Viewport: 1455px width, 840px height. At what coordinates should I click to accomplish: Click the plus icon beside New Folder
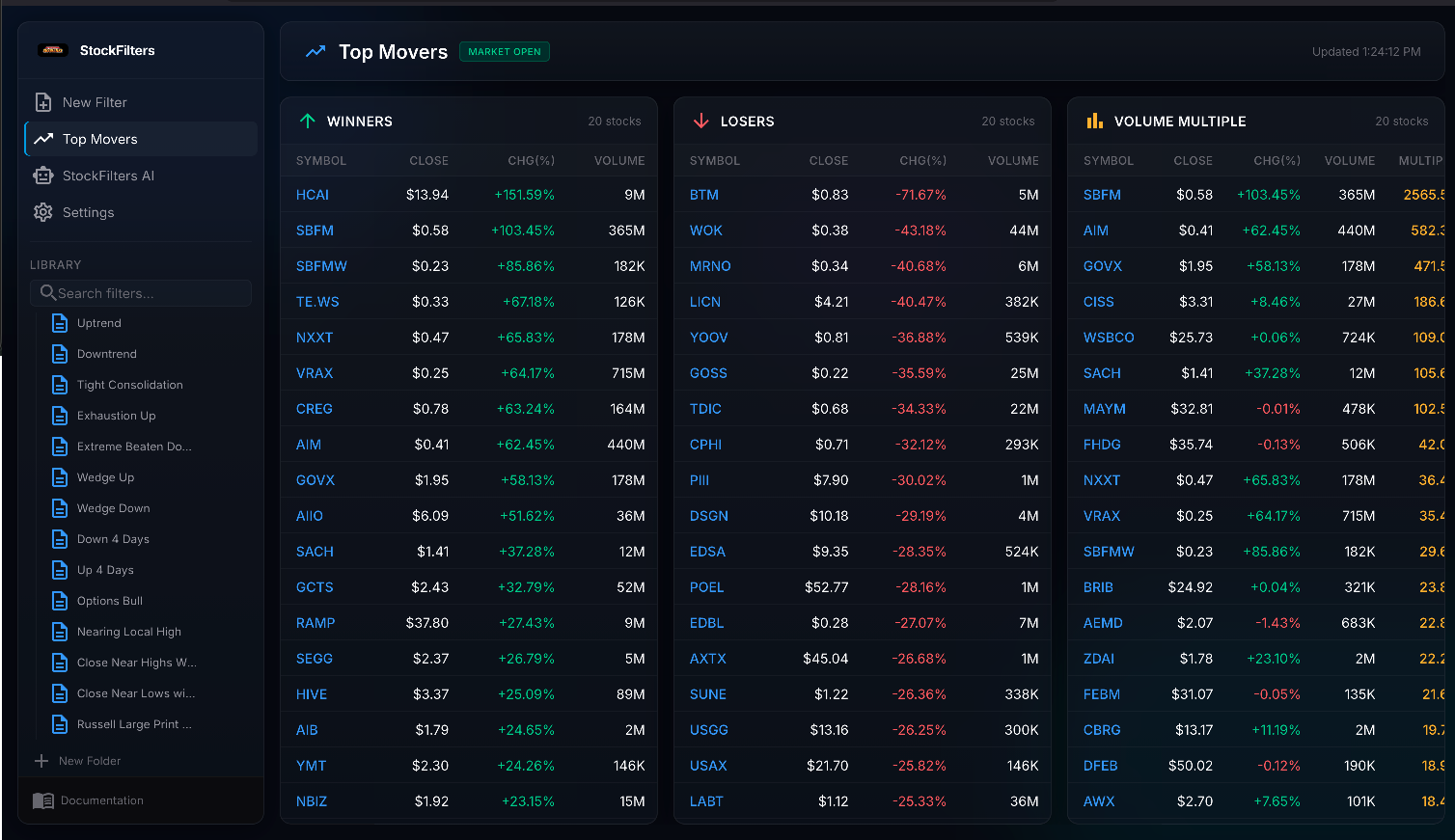(x=41, y=761)
